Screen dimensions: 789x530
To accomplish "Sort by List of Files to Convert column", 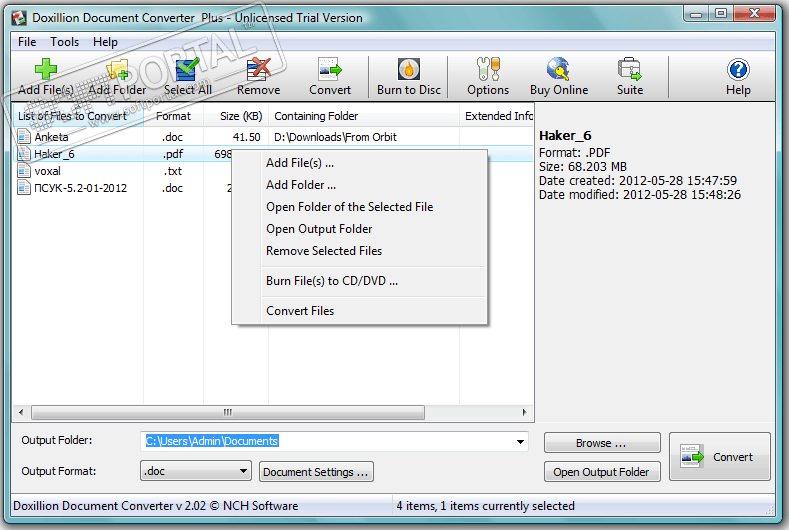I will click(x=78, y=116).
